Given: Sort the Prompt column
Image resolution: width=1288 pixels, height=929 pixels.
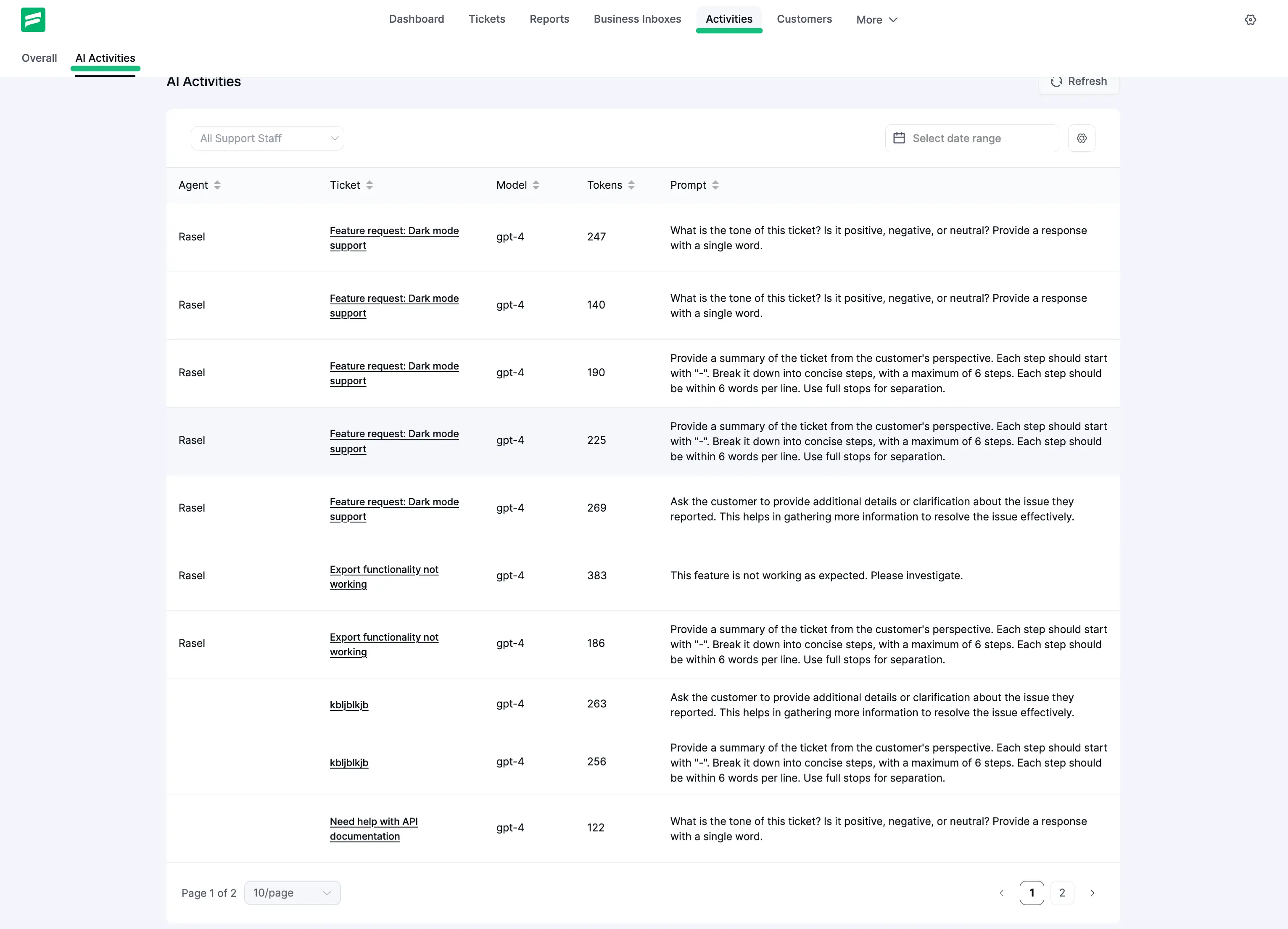Looking at the screenshot, I should 715,185.
